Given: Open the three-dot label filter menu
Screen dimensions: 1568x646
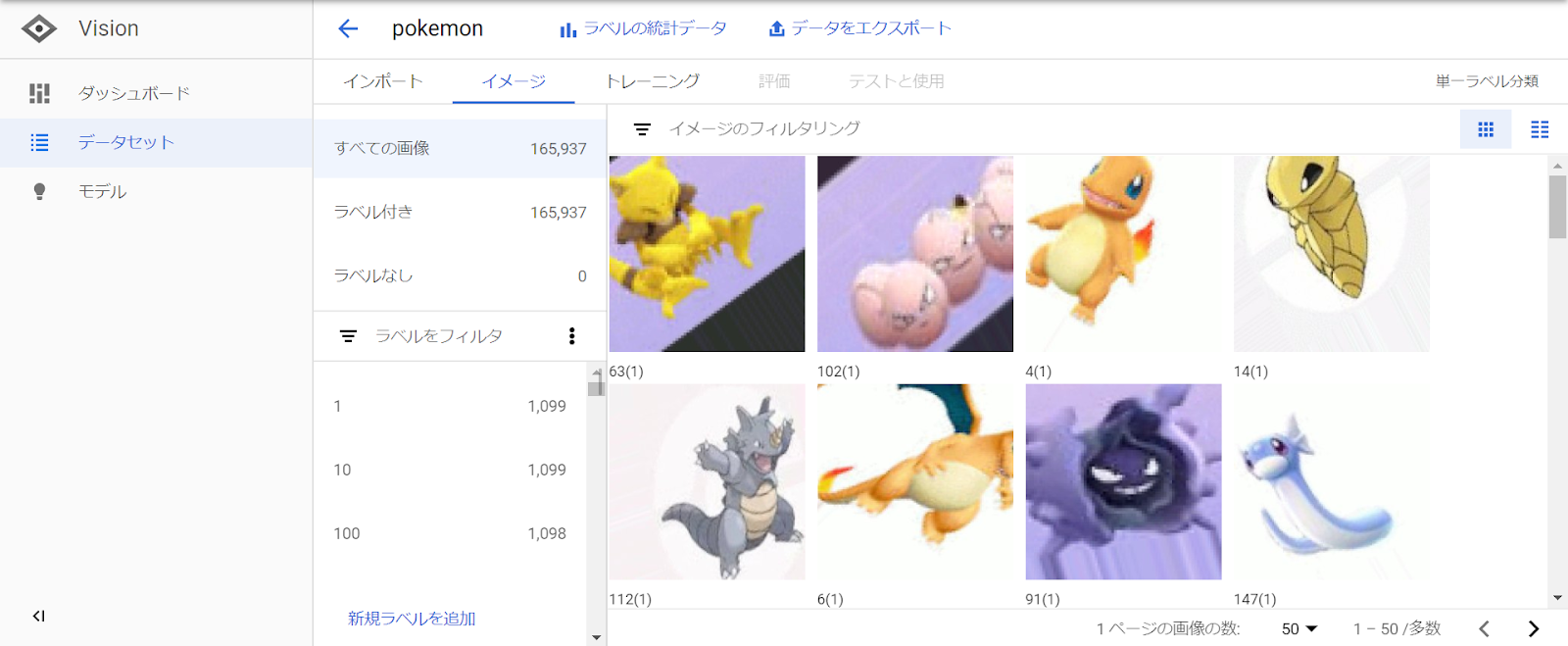Looking at the screenshot, I should [x=571, y=336].
